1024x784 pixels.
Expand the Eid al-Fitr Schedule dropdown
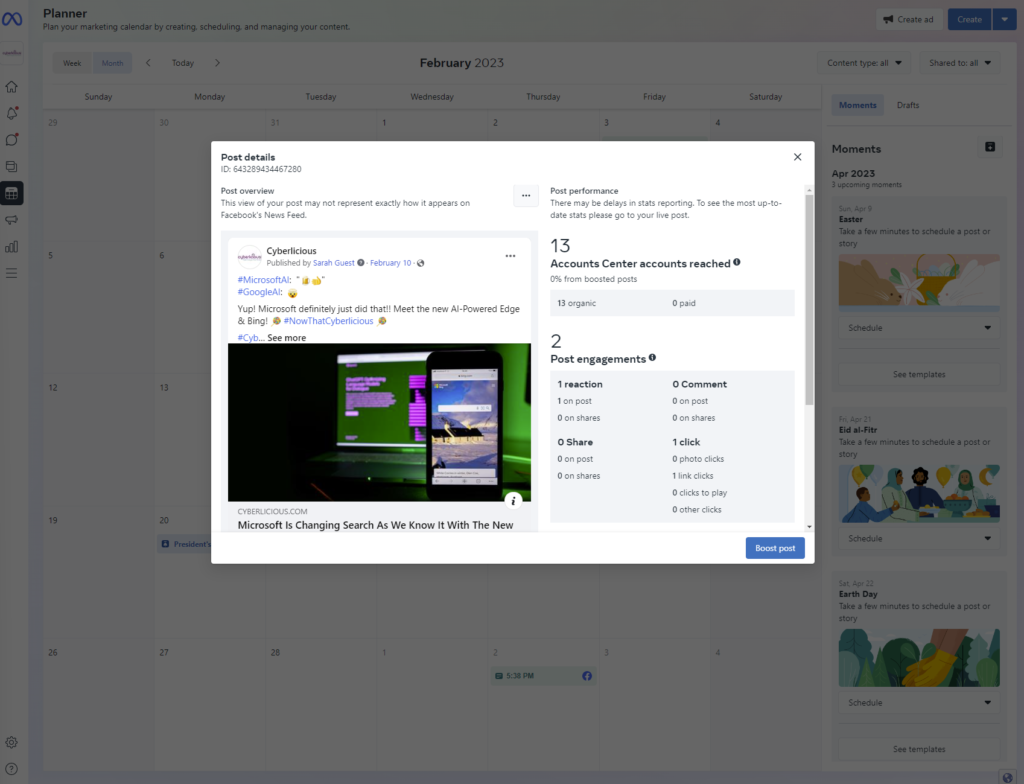click(919, 538)
